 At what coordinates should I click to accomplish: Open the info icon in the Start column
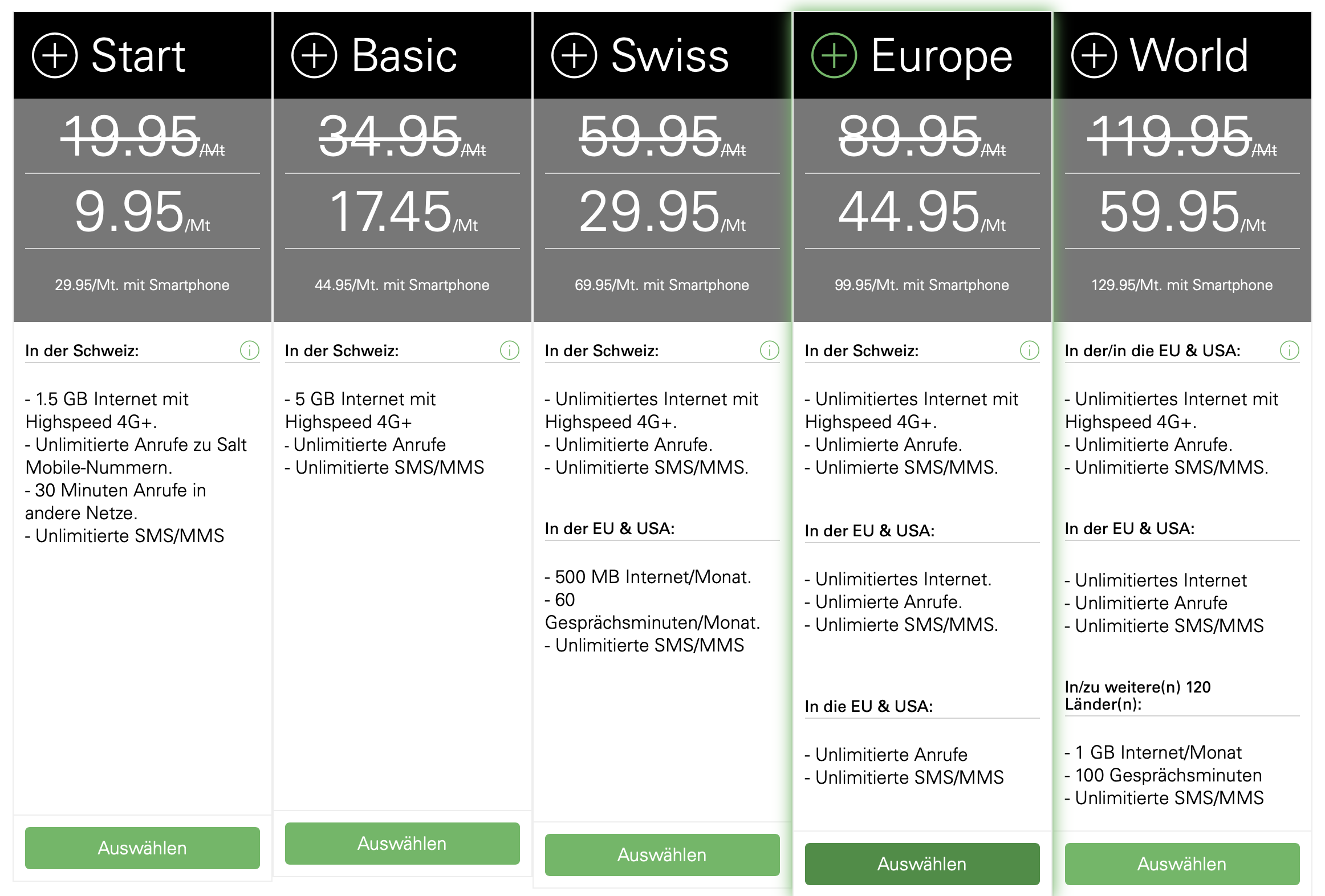coord(250,350)
